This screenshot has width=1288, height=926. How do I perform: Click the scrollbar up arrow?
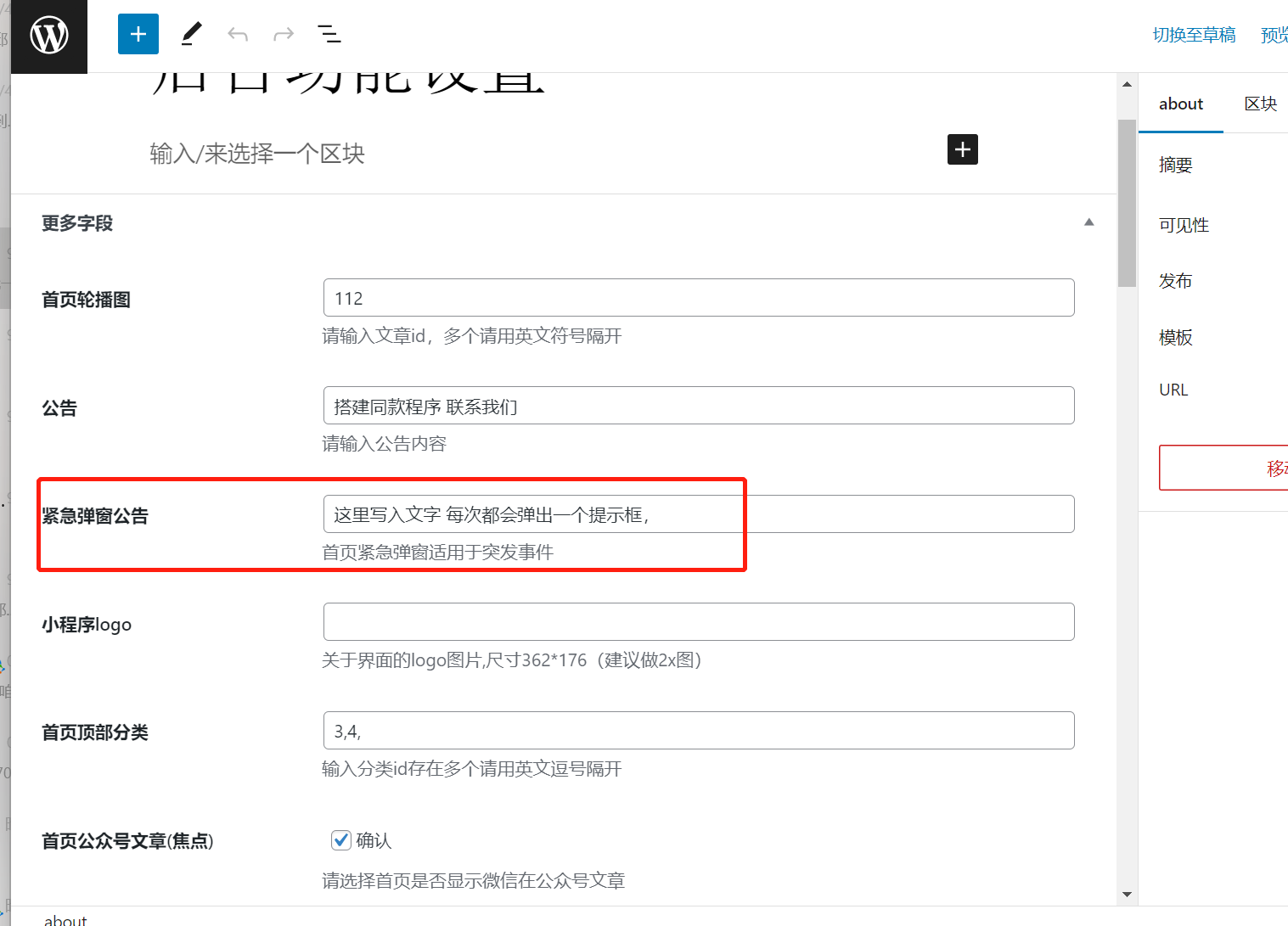[x=1127, y=85]
